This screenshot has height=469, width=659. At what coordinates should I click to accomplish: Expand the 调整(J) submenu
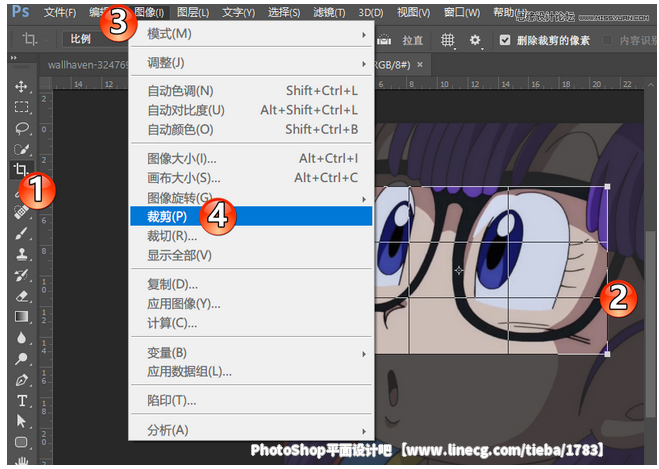[251, 63]
